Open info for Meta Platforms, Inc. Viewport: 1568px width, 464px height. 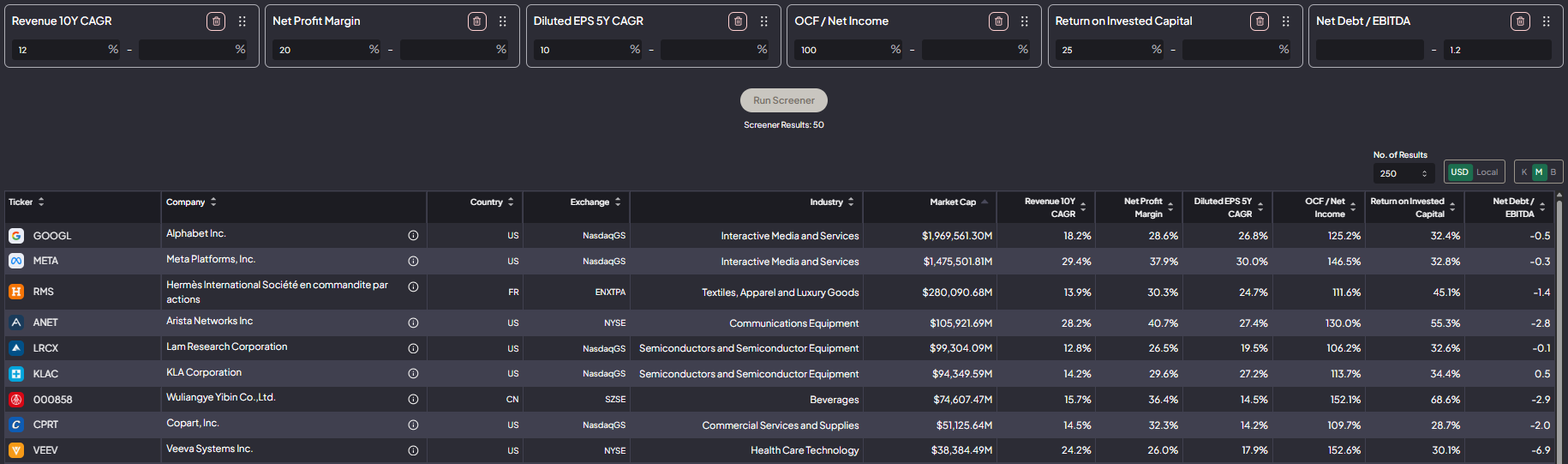pyautogui.click(x=413, y=261)
